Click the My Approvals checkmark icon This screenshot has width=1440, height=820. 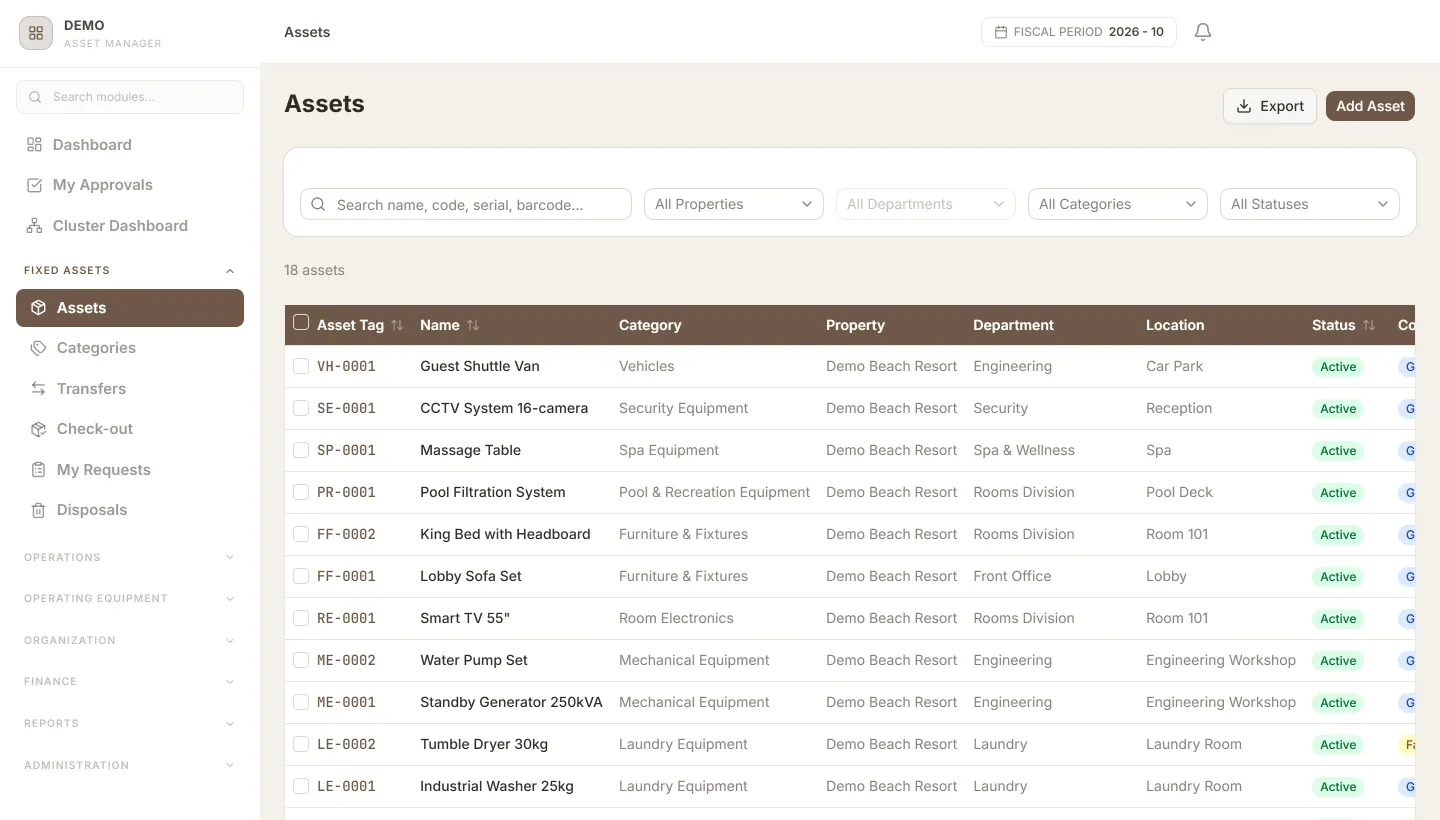pos(35,185)
